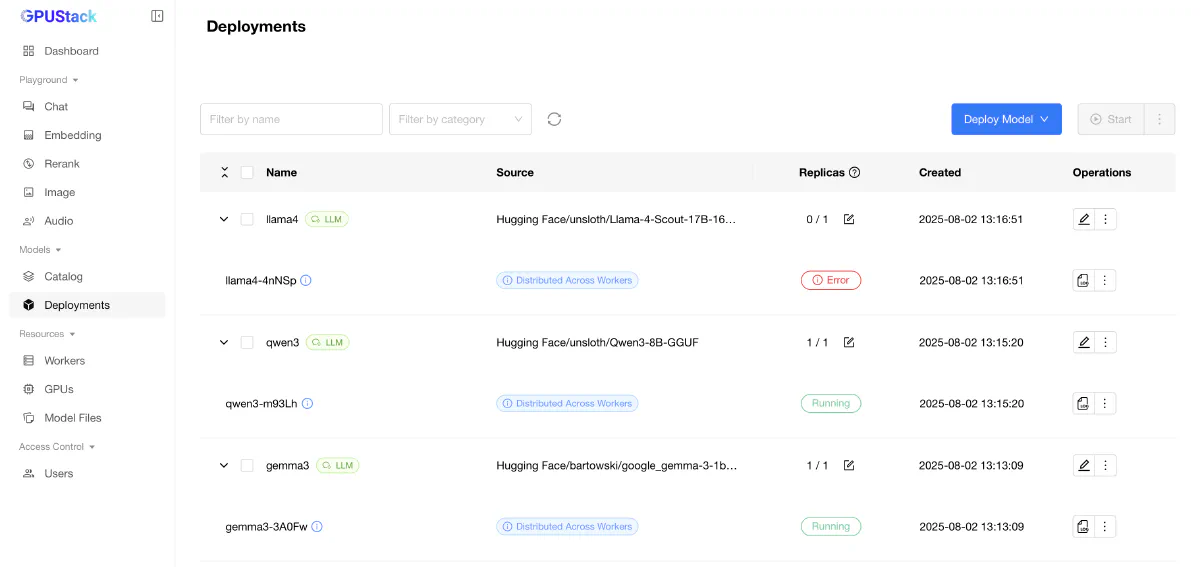Edit replicas count for qwen3
Screen dimensions: 1200x567
849,342
